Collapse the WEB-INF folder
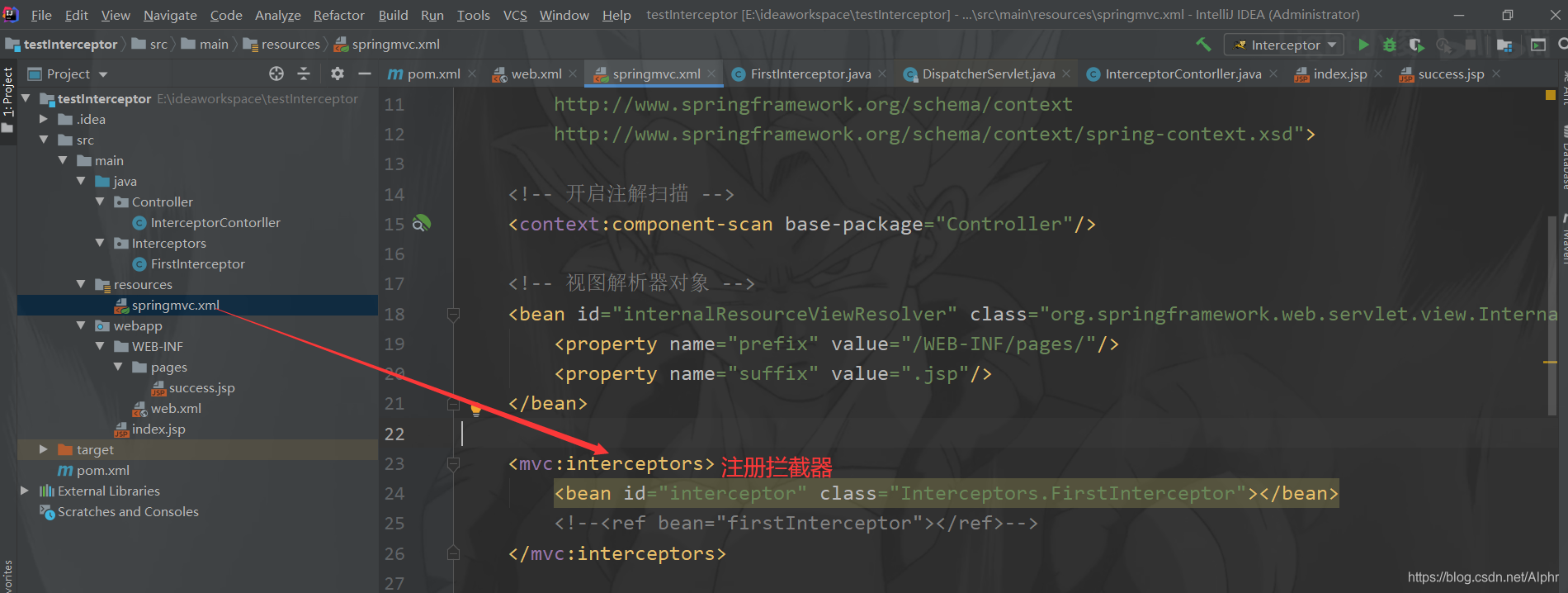The image size is (1568, 593). (100, 346)
